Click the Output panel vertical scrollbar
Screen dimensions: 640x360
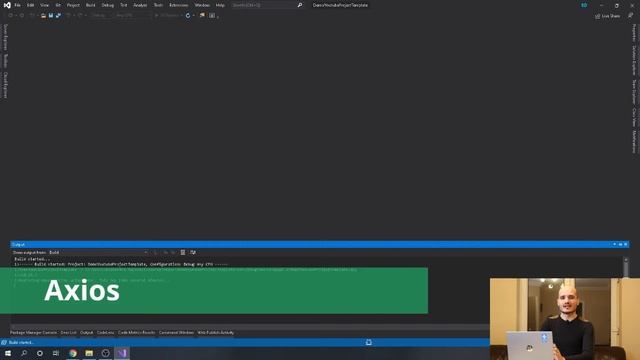click(626, 267)
